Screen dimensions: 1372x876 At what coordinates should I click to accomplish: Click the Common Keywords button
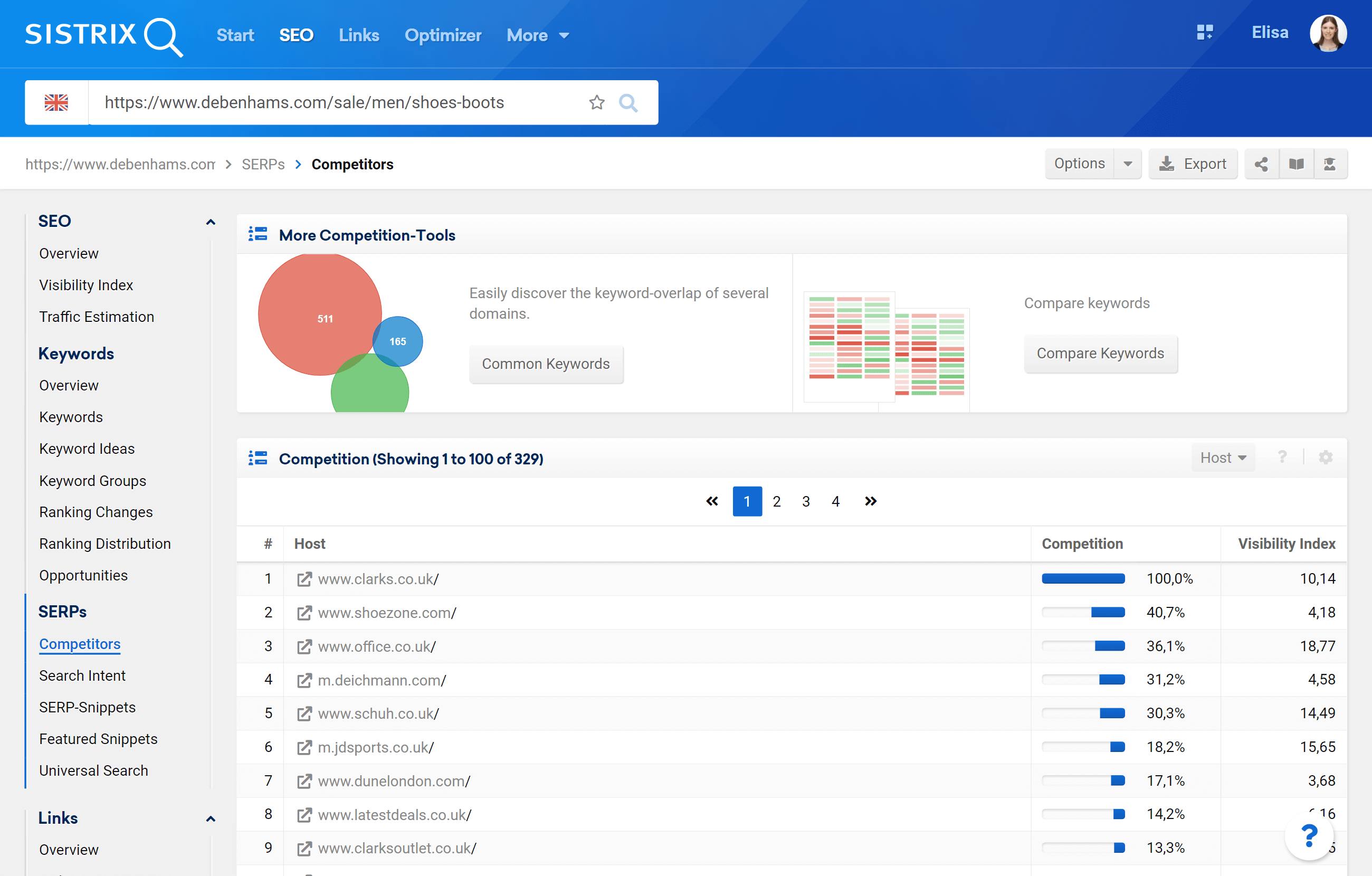click(x=546, y=364)
